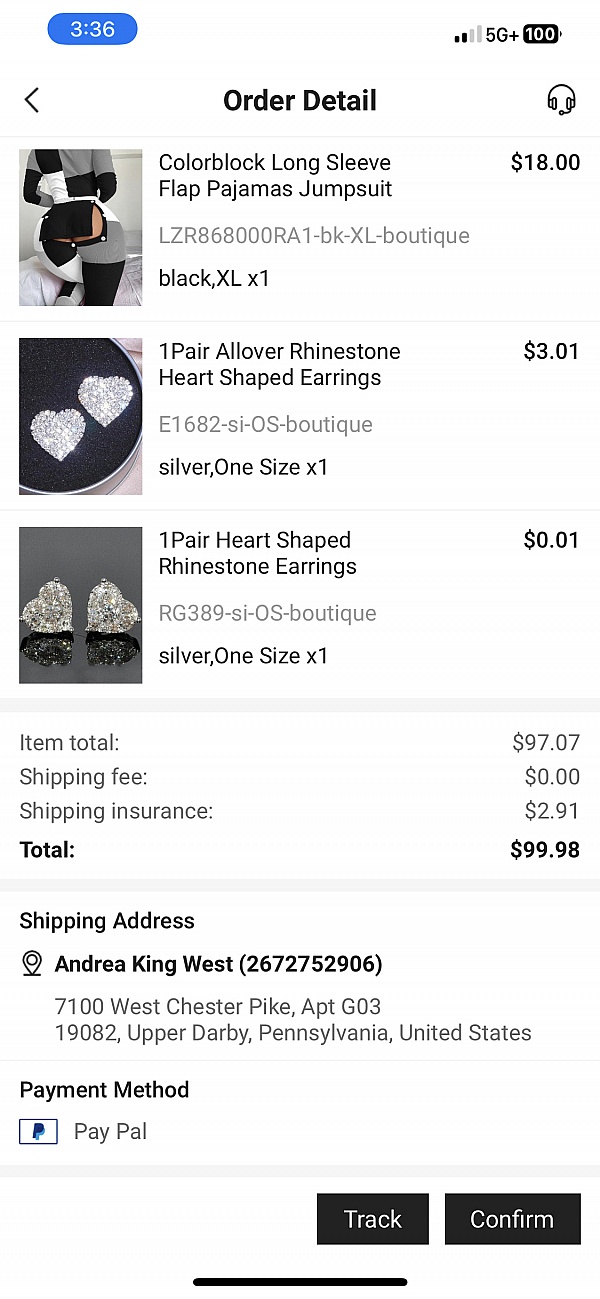
Task: Open the allover rhinestone earrings thumbnail
Action: coord(81,416)
